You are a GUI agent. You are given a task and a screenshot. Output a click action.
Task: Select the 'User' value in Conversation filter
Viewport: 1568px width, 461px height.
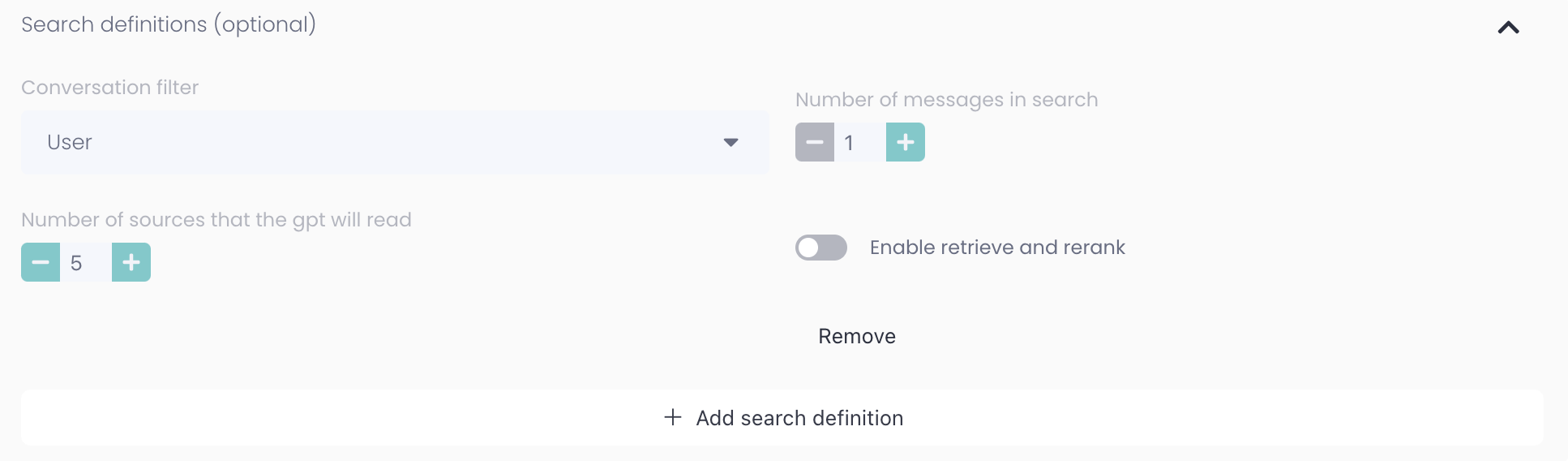[70, 143]
